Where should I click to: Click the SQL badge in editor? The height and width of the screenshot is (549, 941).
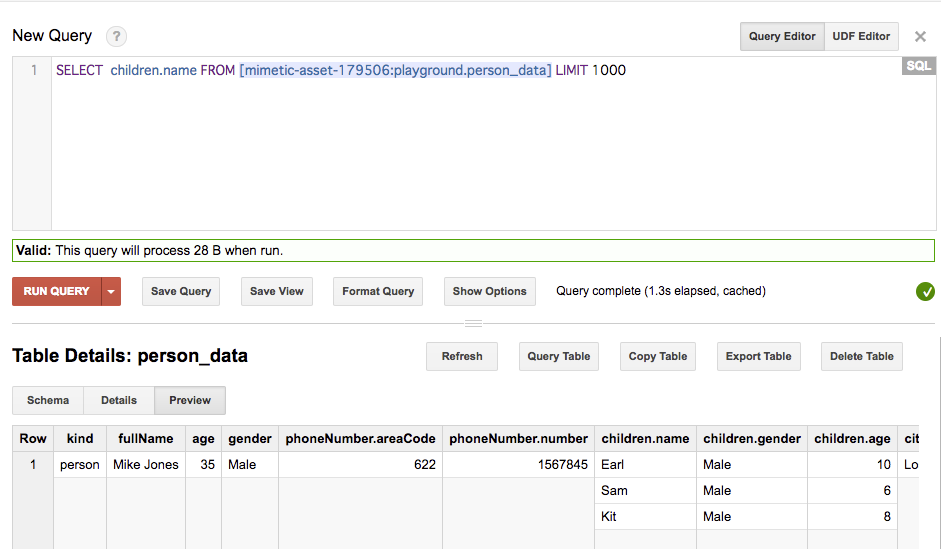[918, 66]
